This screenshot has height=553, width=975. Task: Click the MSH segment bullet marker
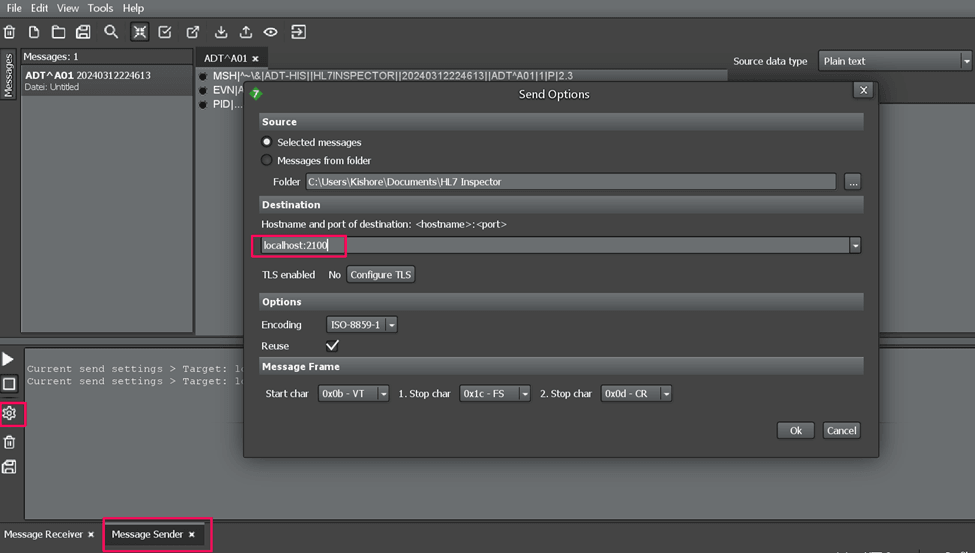[203, 77]
